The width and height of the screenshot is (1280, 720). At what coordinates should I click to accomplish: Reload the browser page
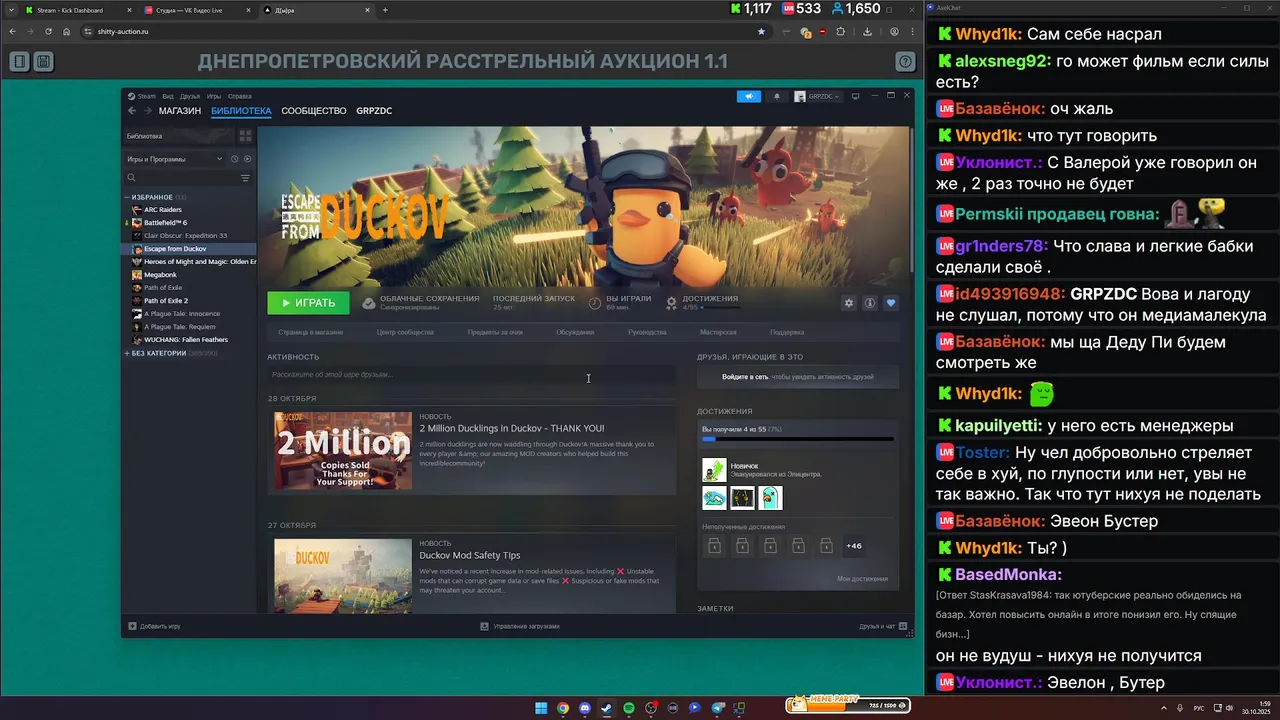click(x=48, y=32)
